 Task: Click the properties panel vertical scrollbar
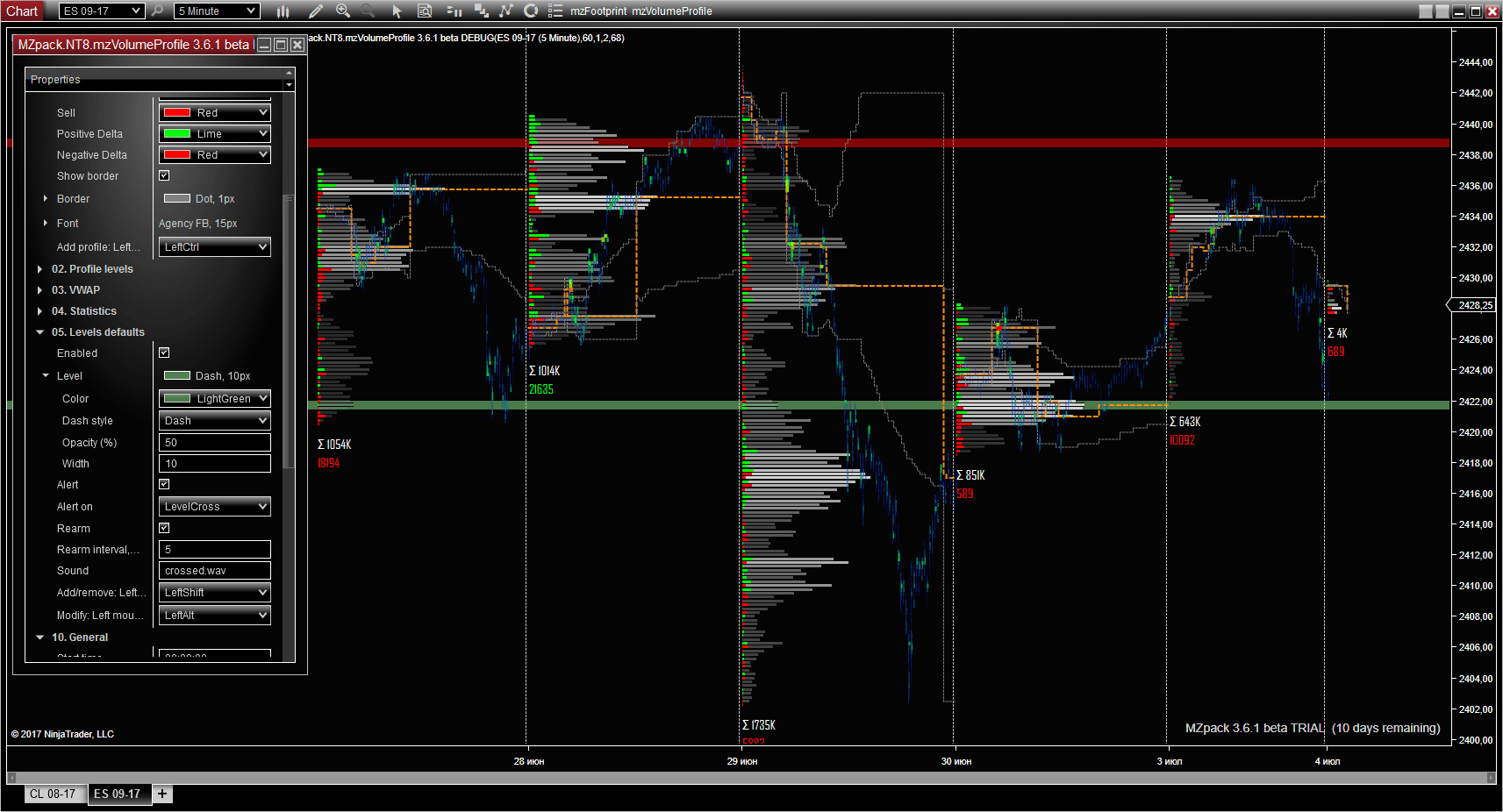point(288,331)
